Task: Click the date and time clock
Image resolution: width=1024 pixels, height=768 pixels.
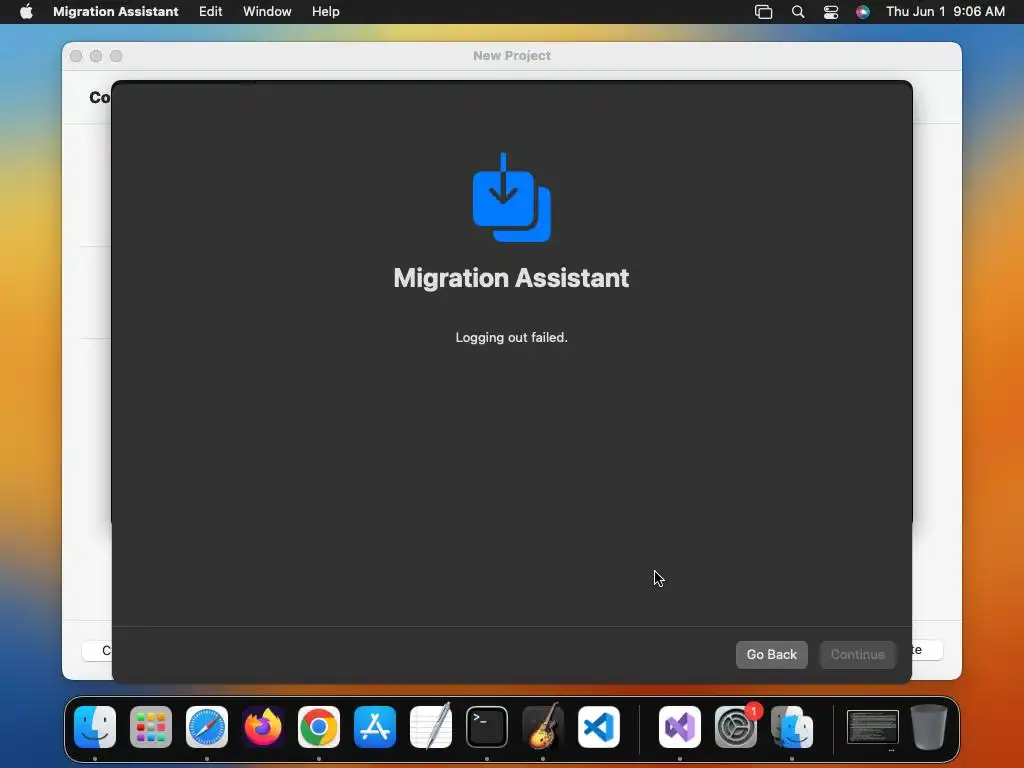Action: (x=945, y=12)
